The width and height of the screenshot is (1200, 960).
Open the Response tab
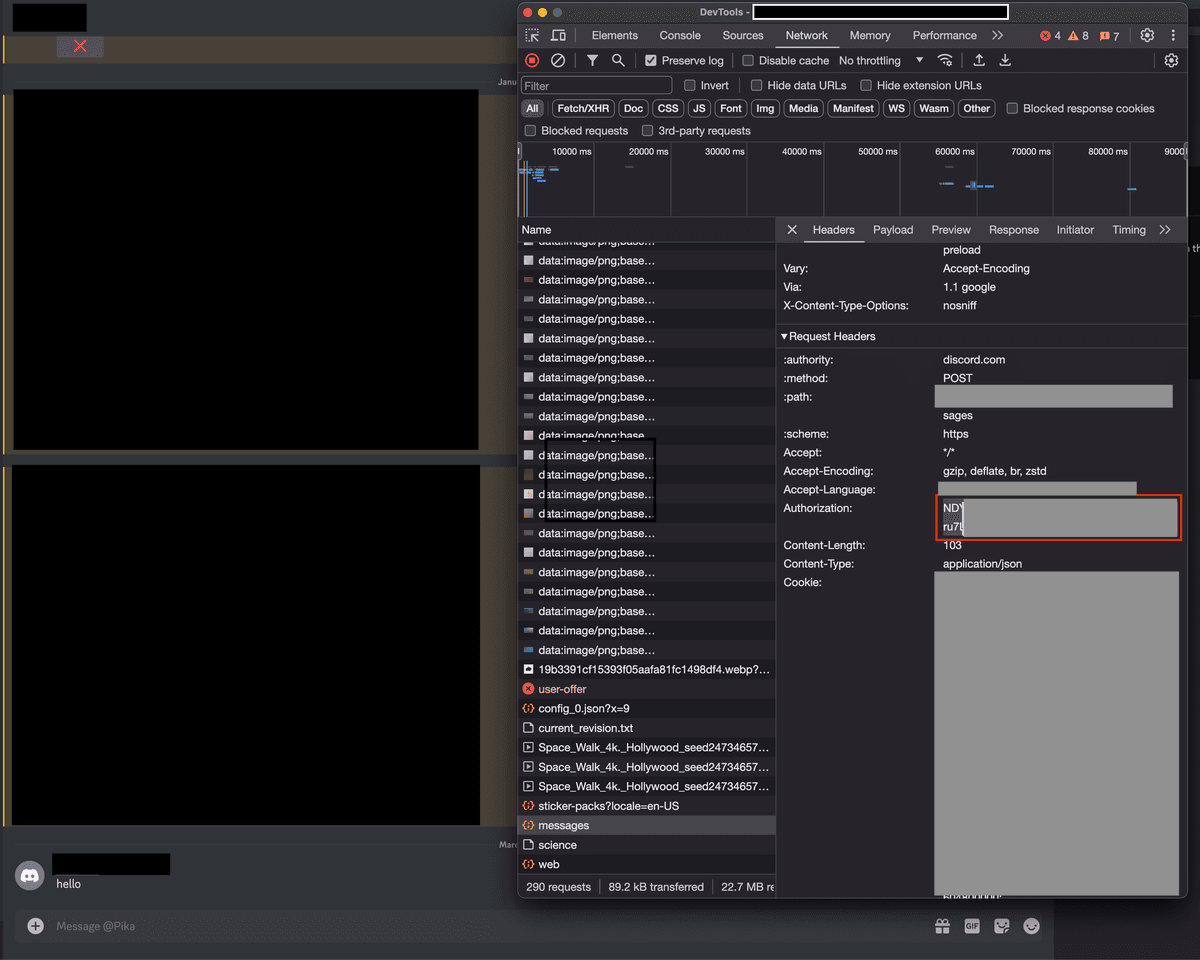1014,230
